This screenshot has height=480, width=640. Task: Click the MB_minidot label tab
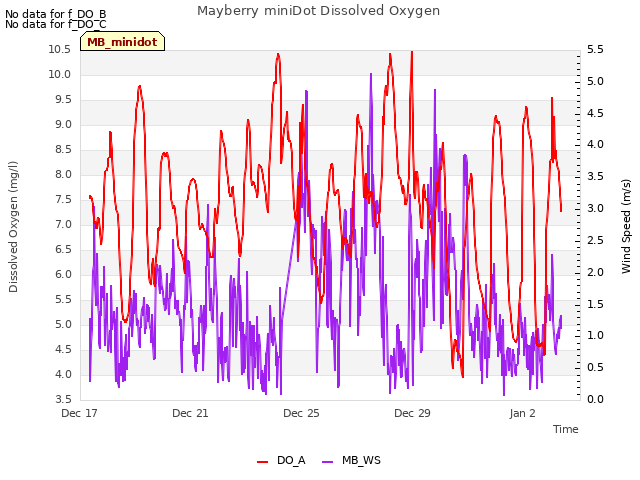pos(122,42)
